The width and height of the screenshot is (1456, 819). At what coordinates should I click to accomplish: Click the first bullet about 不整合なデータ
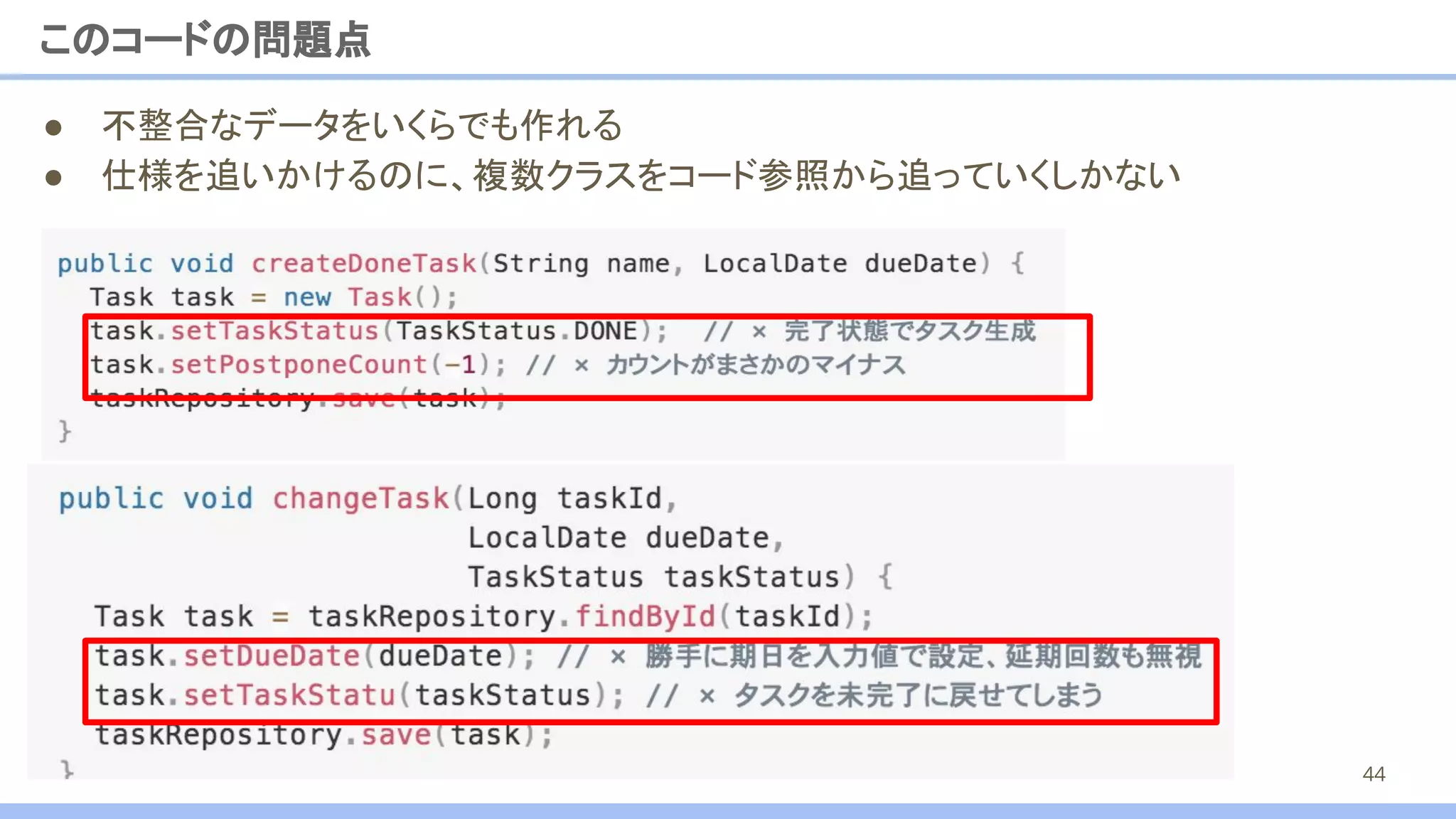pyautogui.click(x=363, y=126)
